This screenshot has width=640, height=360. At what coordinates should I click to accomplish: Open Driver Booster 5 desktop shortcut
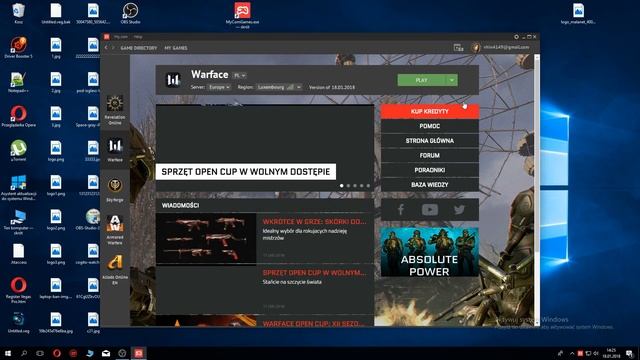(18, 47)
